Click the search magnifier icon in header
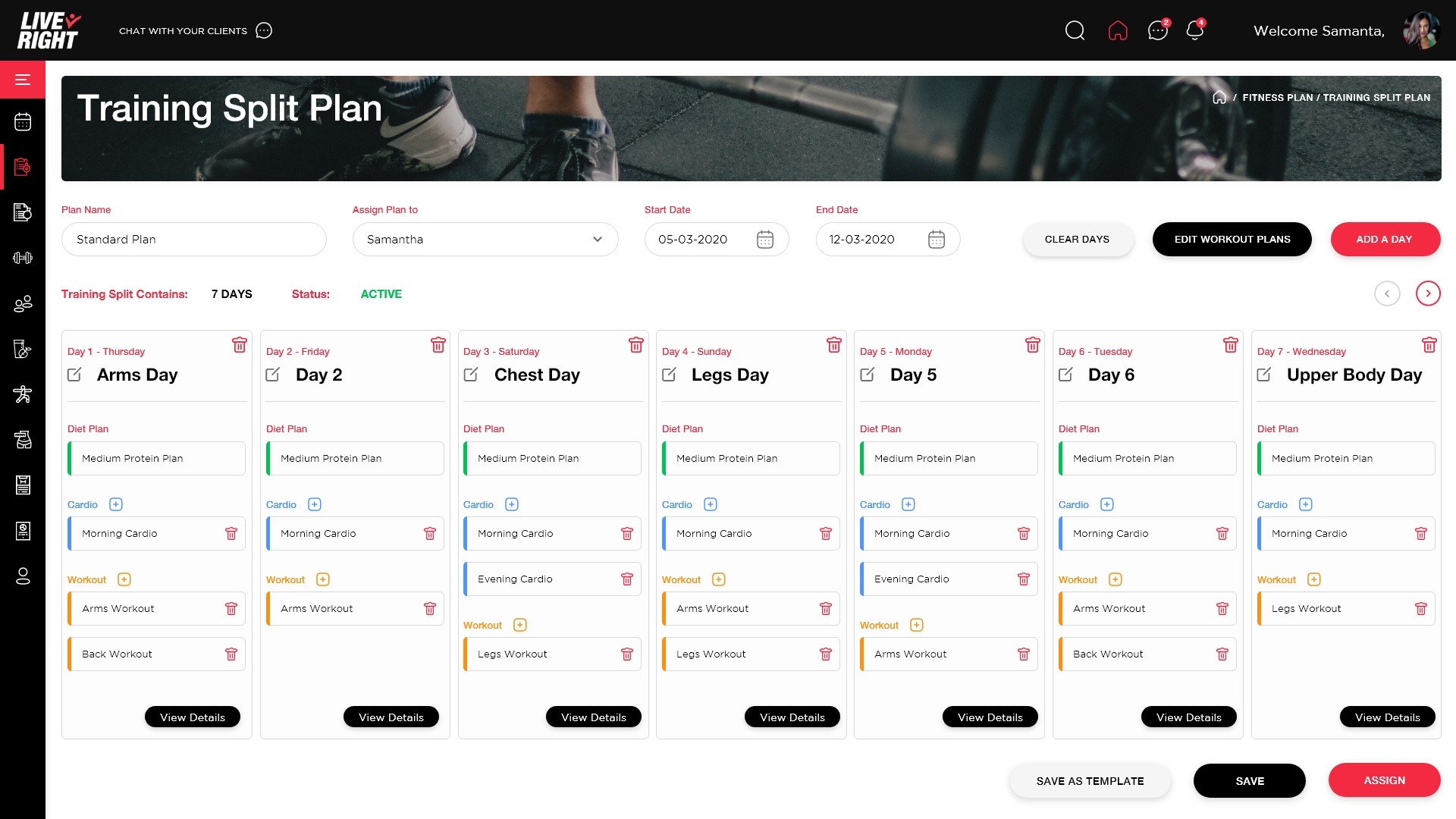This screenshot has width=1456, height=819. tap(1075, 30)
